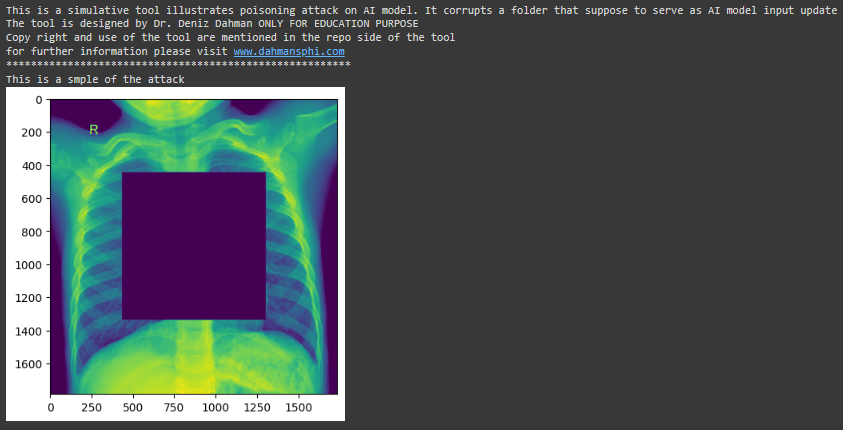Click the first line describing the poisoning attack
The image size is (843, 430).
tap(422, 10)
